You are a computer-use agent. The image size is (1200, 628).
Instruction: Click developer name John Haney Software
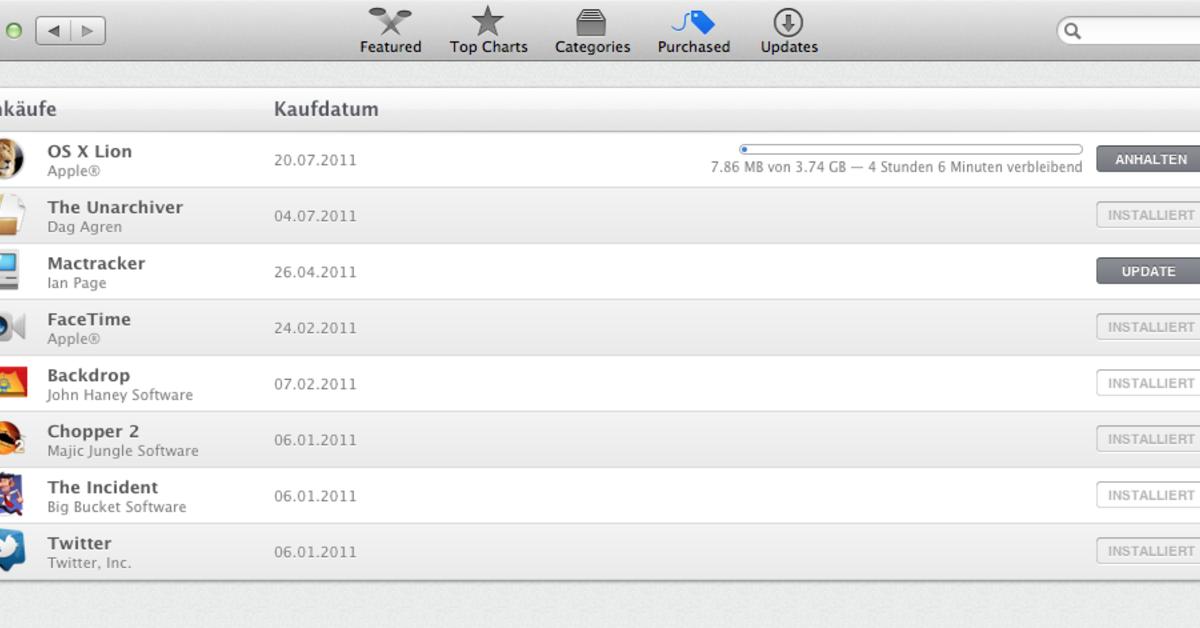click(x=120, y=395)
